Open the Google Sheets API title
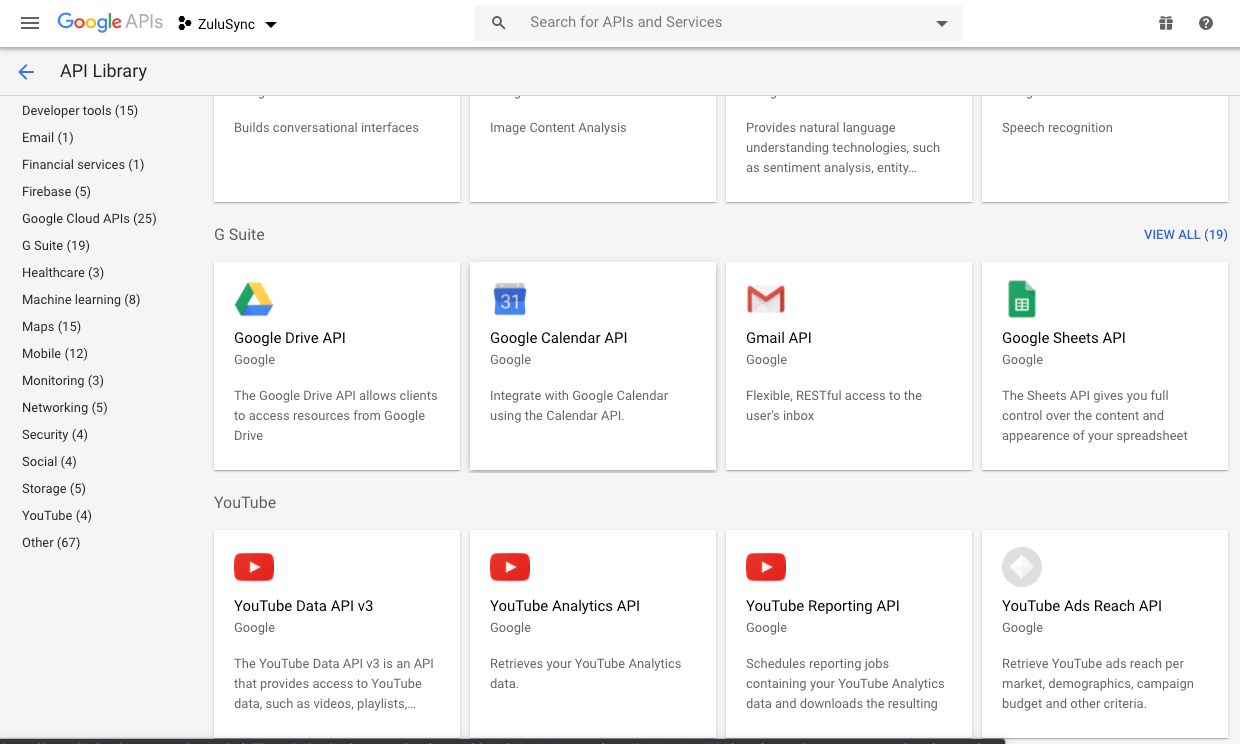The width and height of the screenshot is (1240, 744). (1064, 338)
